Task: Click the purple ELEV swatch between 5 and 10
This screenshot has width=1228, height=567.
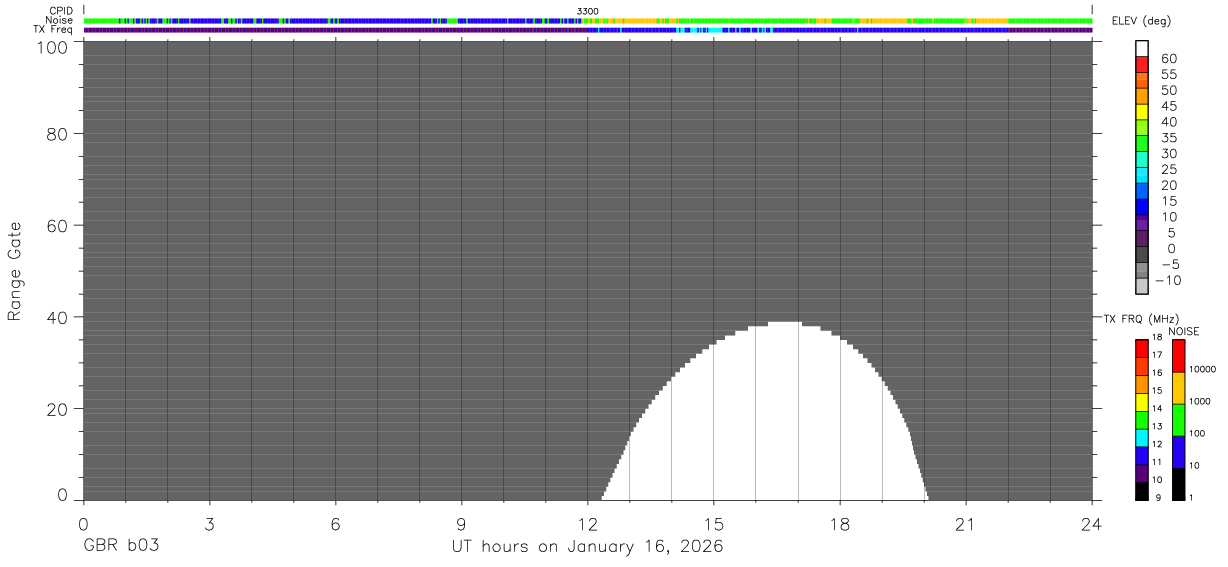Action: click(x=1142, y=224)
